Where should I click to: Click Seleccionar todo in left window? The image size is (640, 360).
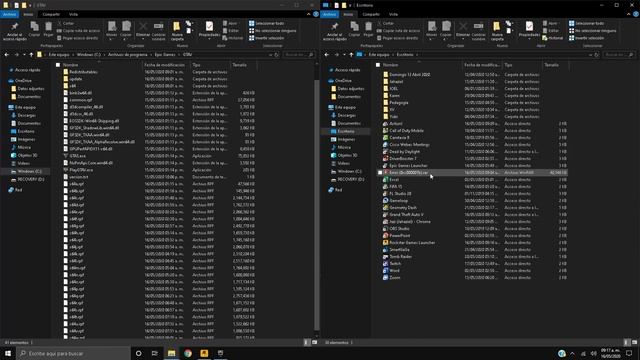point(266,23)
